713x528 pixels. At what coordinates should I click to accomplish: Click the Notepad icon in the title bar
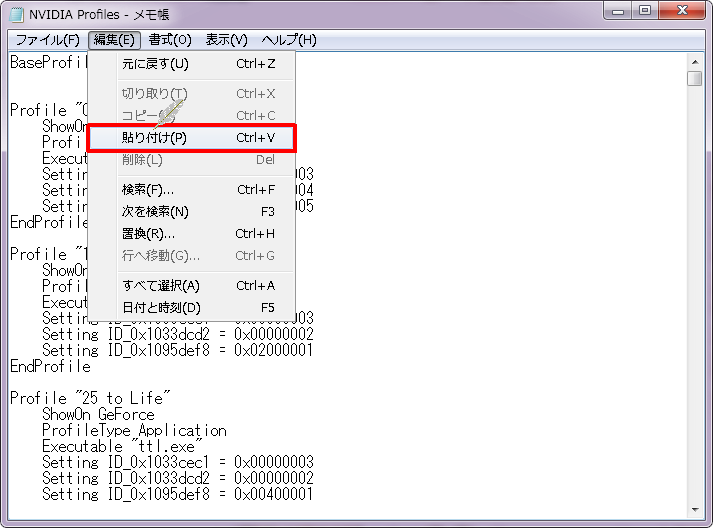click(16, 15)
